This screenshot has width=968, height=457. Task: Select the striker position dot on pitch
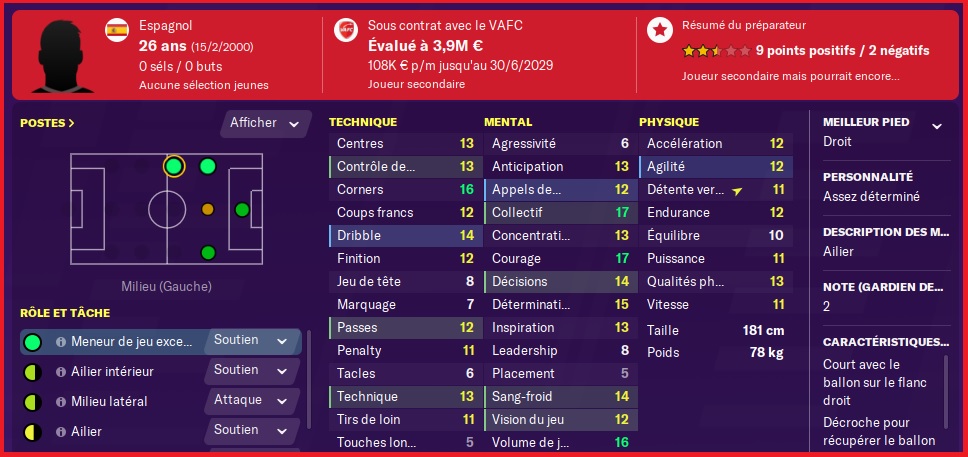coord(242,210)
